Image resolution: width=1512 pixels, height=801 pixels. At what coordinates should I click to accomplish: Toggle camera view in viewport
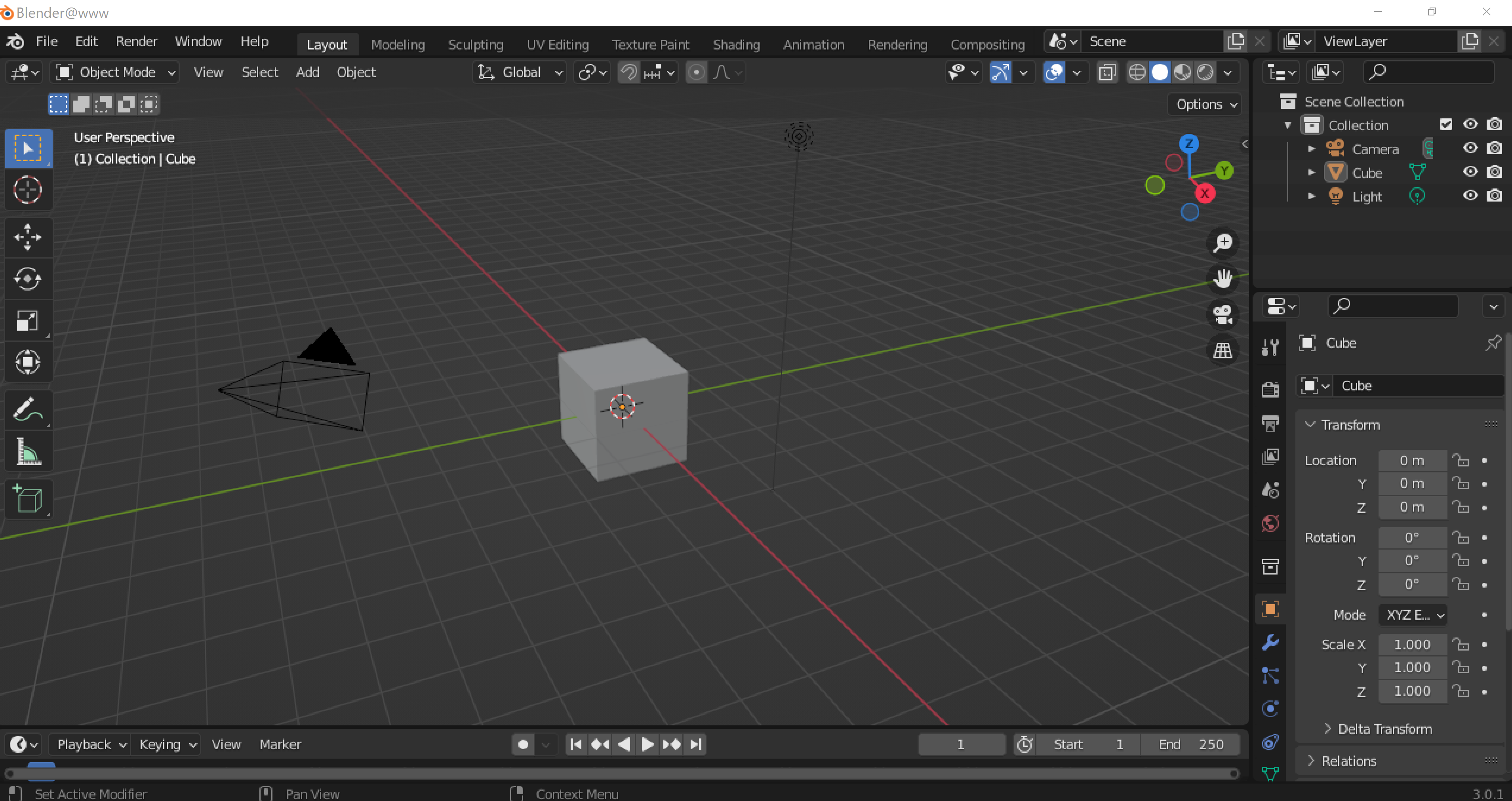pyautogui.click(x=1223, y=314)
